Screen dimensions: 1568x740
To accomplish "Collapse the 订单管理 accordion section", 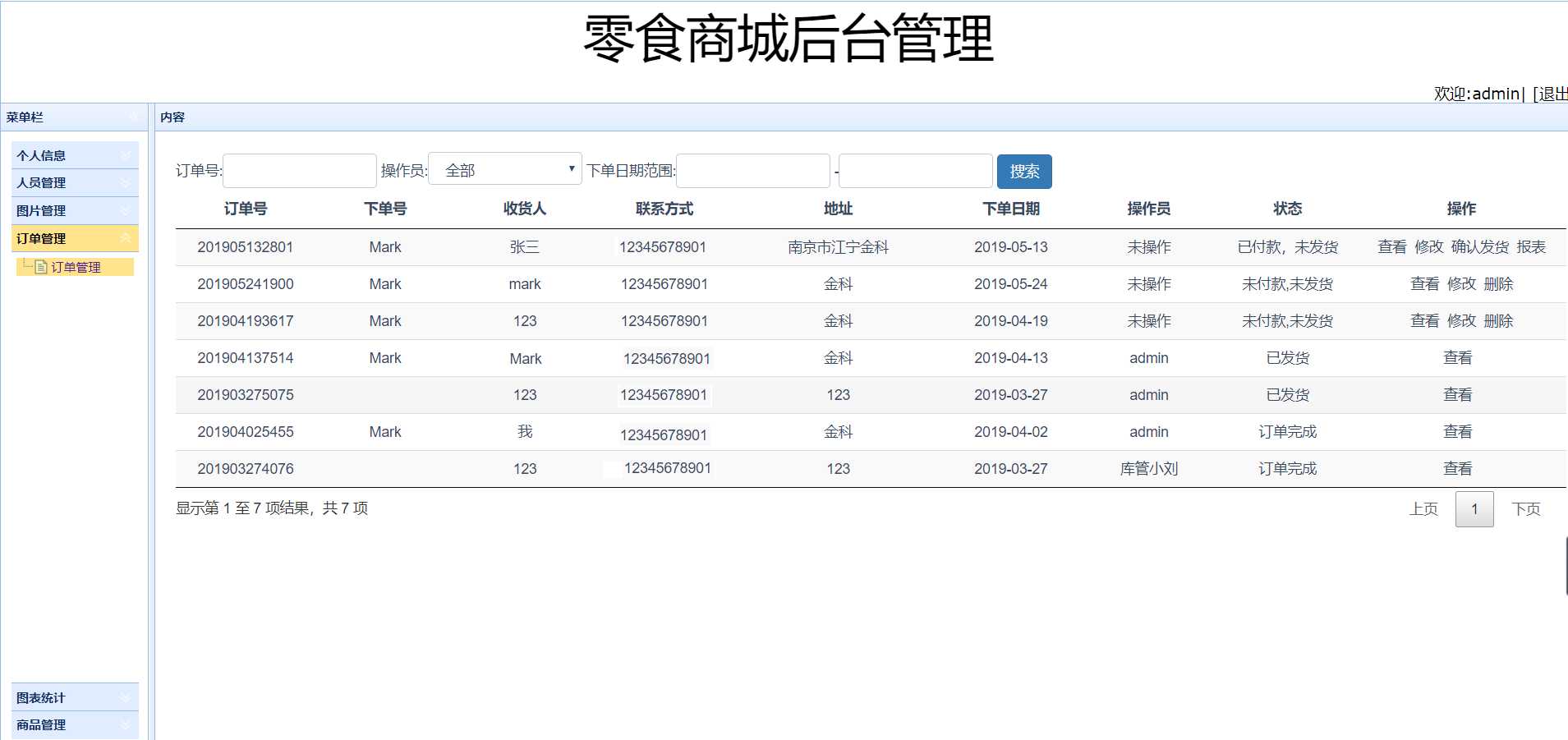I will tap(75, 238).
